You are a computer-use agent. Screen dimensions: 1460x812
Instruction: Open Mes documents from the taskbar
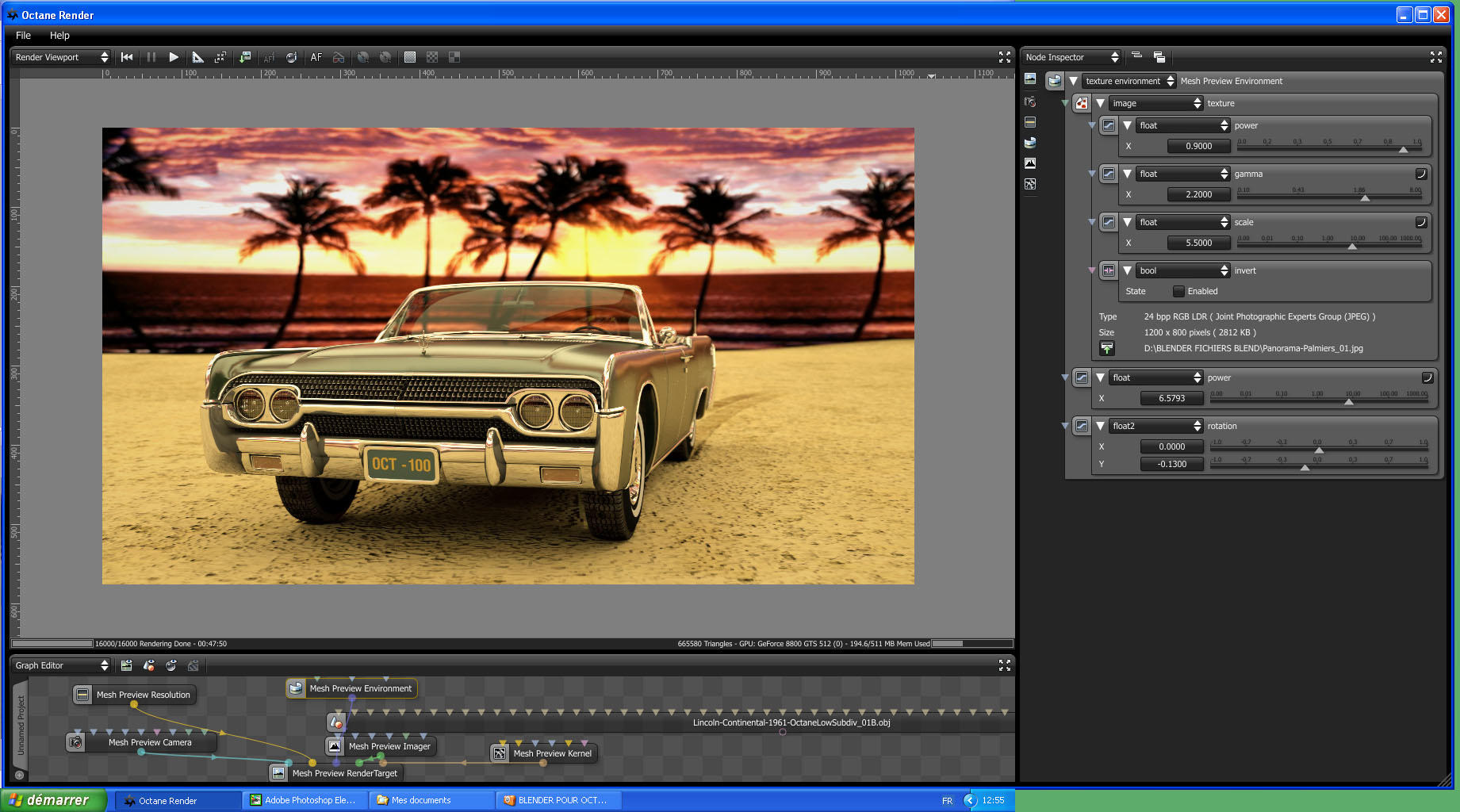point(432,800)
